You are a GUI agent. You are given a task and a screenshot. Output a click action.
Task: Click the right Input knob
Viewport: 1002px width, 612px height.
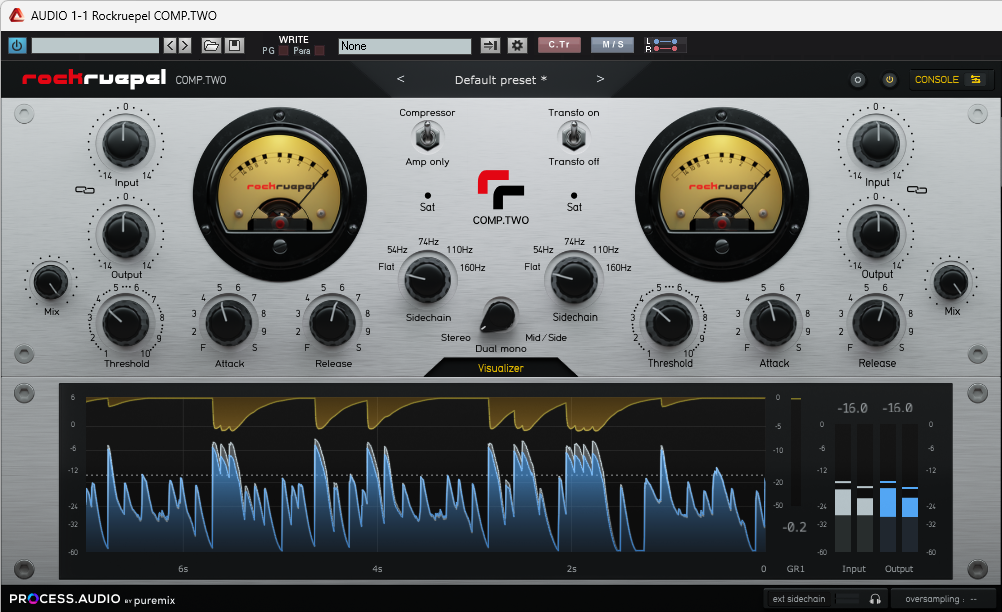coord(877,142)
